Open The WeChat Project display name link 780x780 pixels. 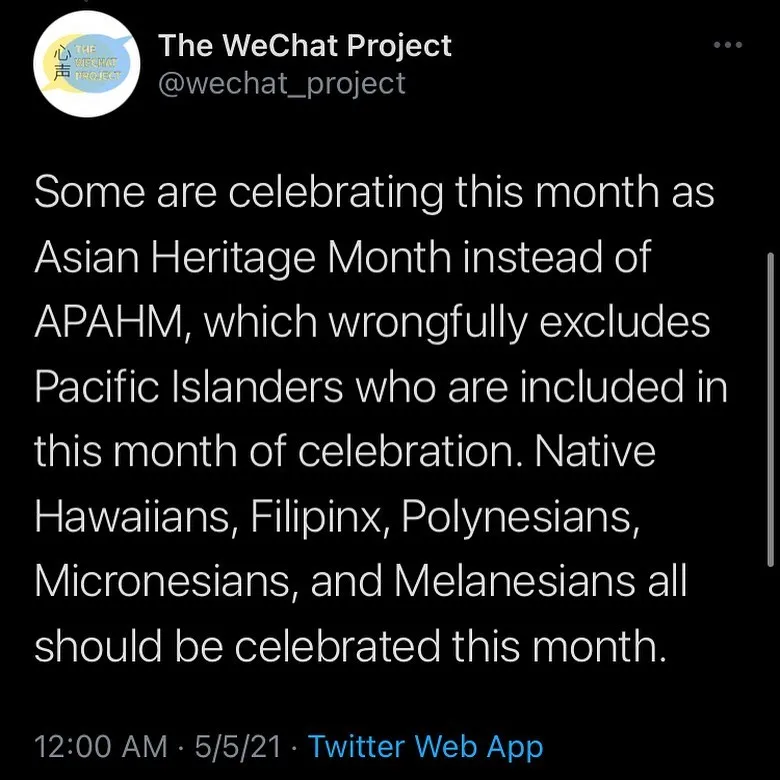pyautogui.click(x=305, y=45)
